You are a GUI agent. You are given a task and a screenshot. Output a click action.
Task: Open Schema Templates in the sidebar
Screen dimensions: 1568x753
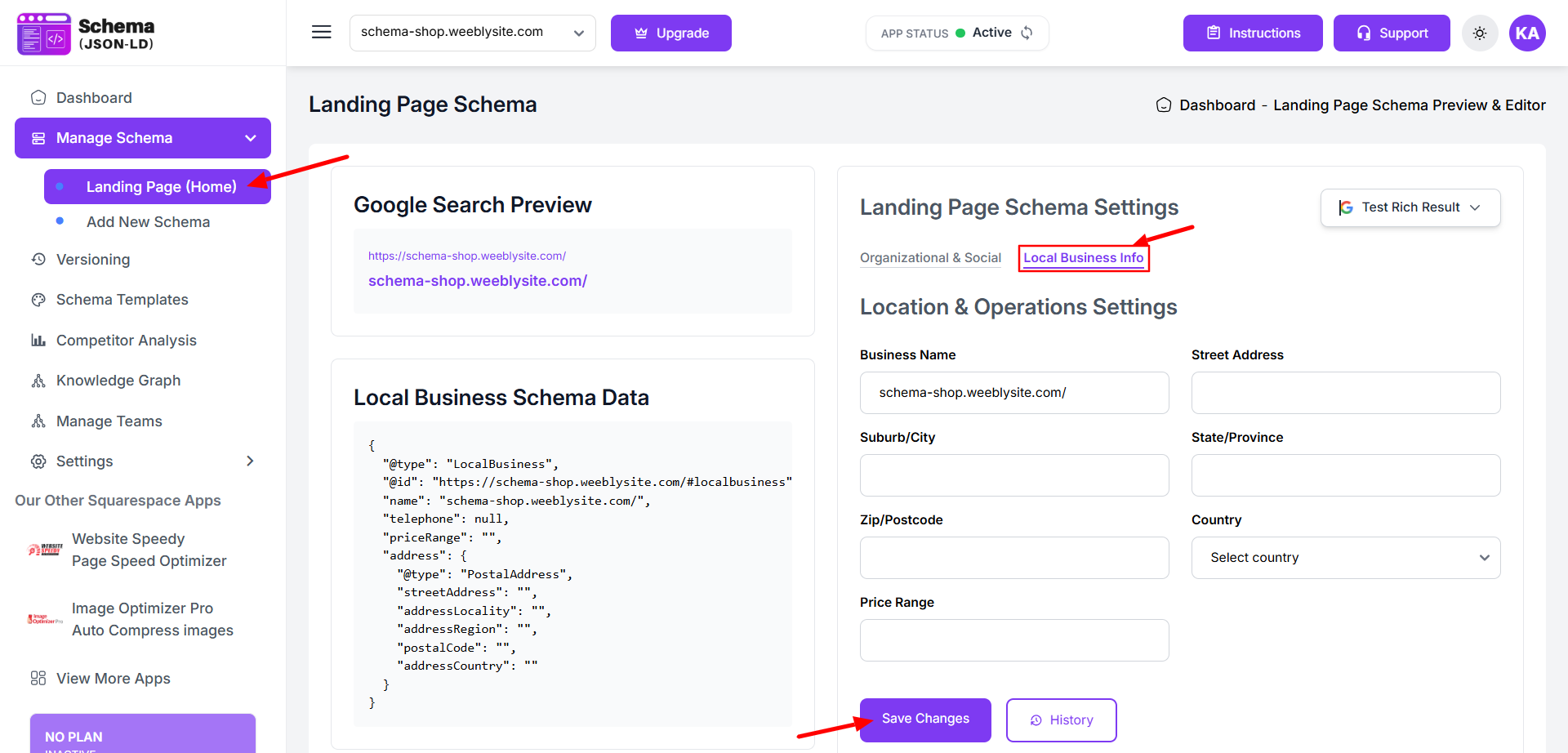[122, 300]
